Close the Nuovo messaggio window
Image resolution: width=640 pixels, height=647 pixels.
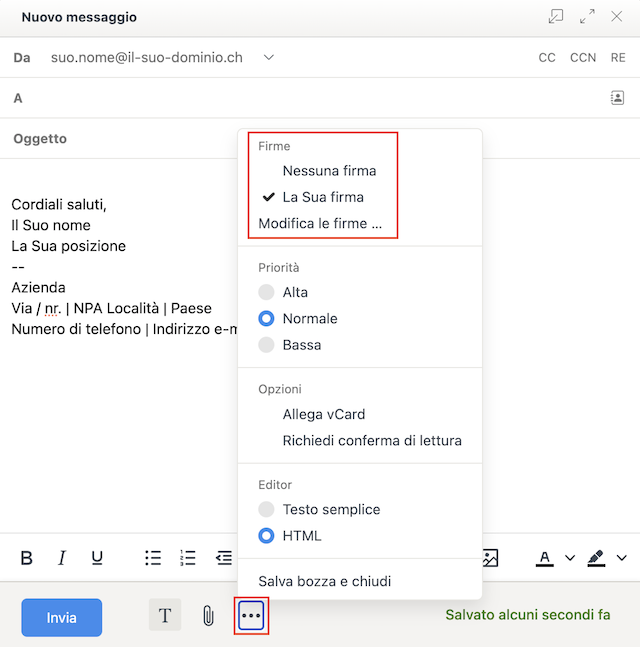coord(617,17)
